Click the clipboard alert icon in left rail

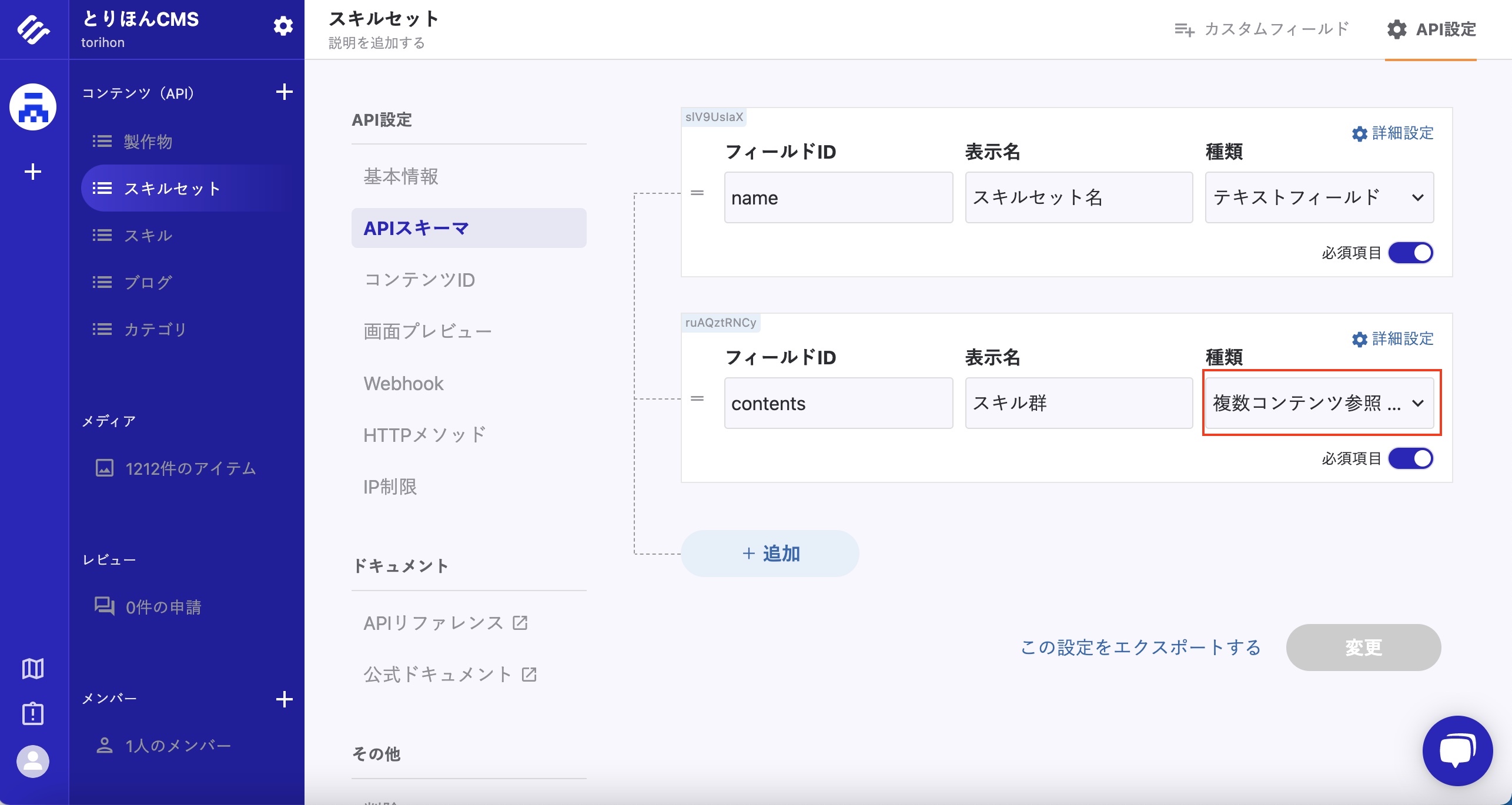point(33,714)
